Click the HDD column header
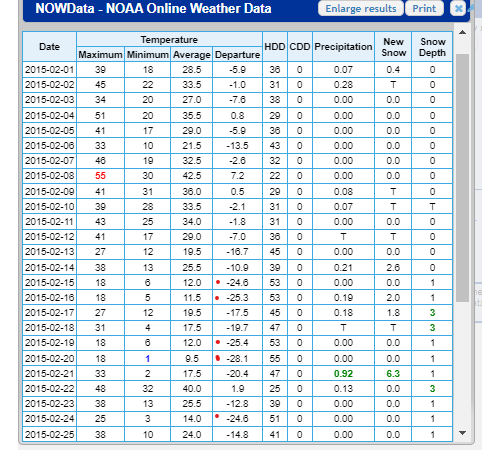 pos(275,47)
